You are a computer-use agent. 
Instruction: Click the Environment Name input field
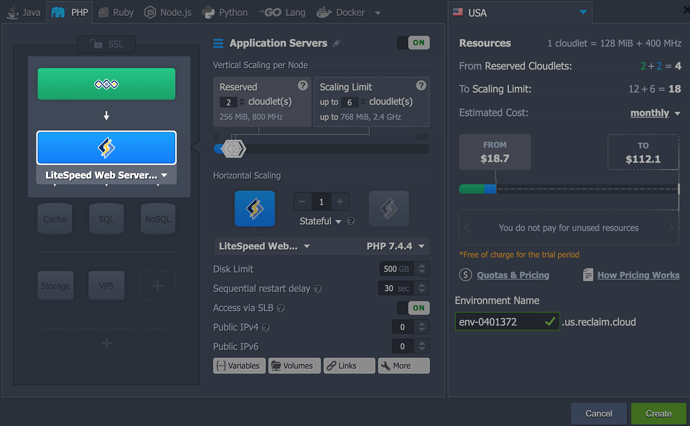coord(507,322)
